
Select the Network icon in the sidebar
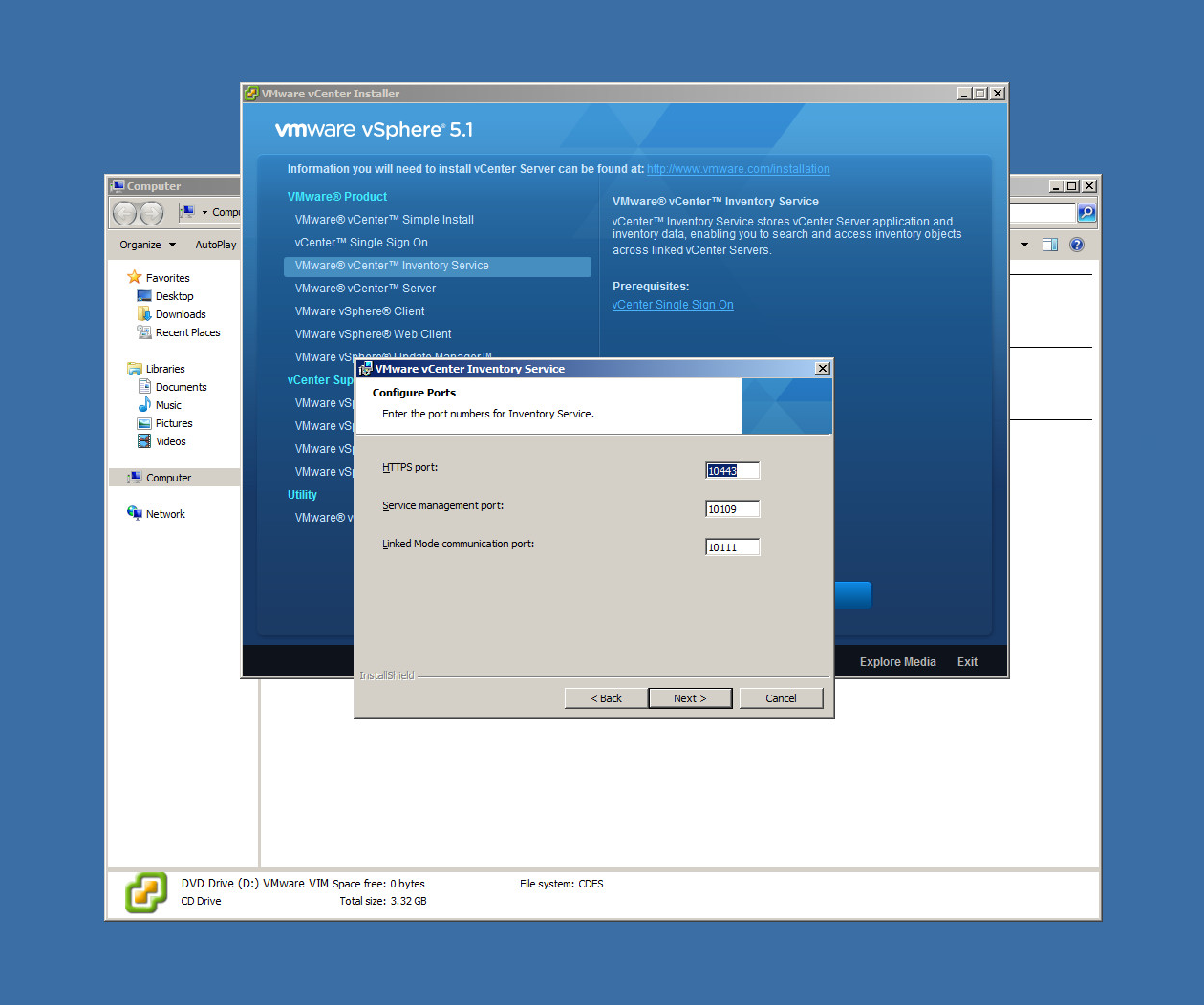tap(134, 514)
